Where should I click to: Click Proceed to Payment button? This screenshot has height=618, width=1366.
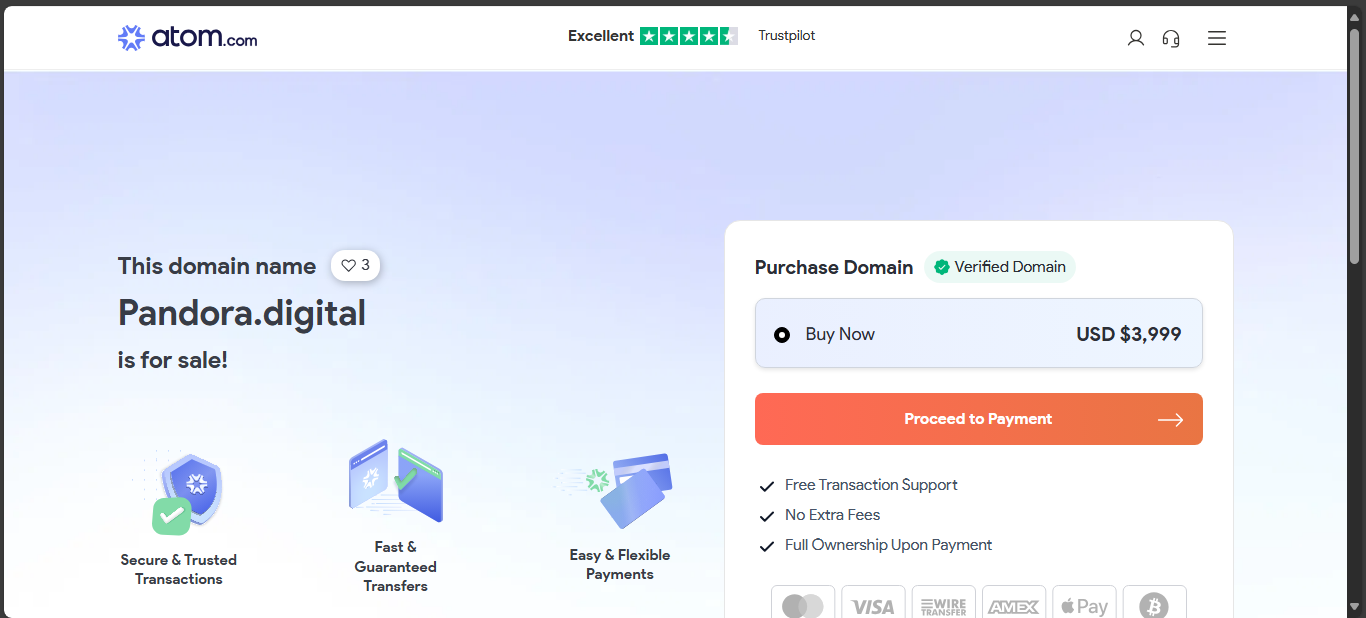coord(978,419)
